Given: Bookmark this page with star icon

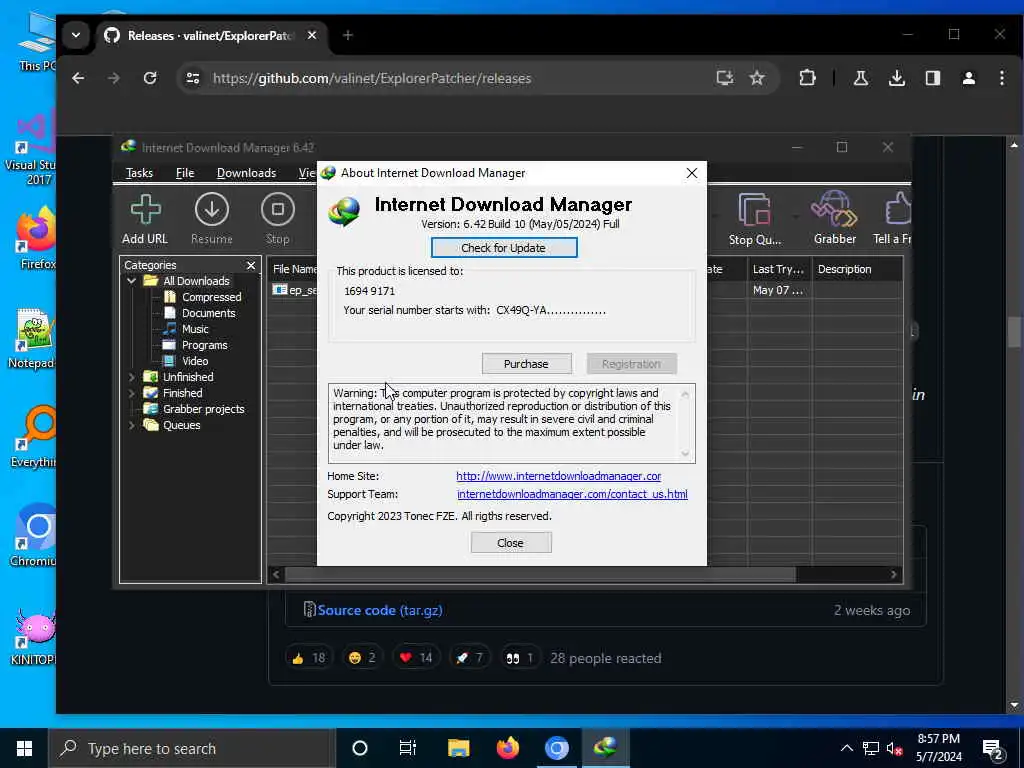Looking at the screenshot, I should (x=757, y=78).
